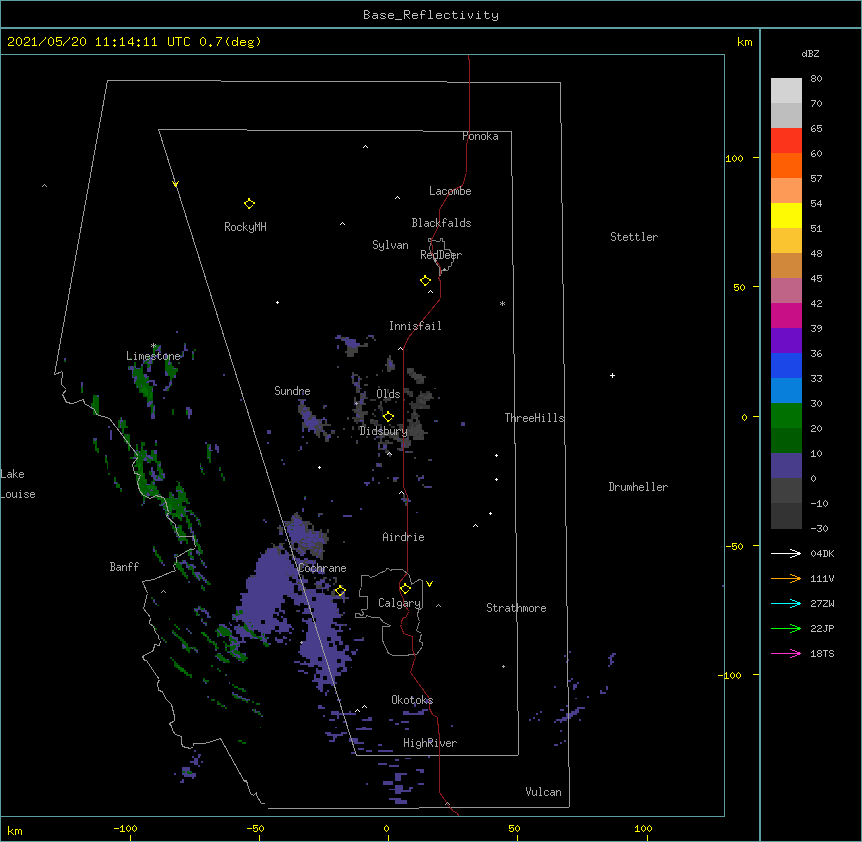862x842 pixels.
Task: Click the Lake Louise label
Action: (x=18, y=484)
